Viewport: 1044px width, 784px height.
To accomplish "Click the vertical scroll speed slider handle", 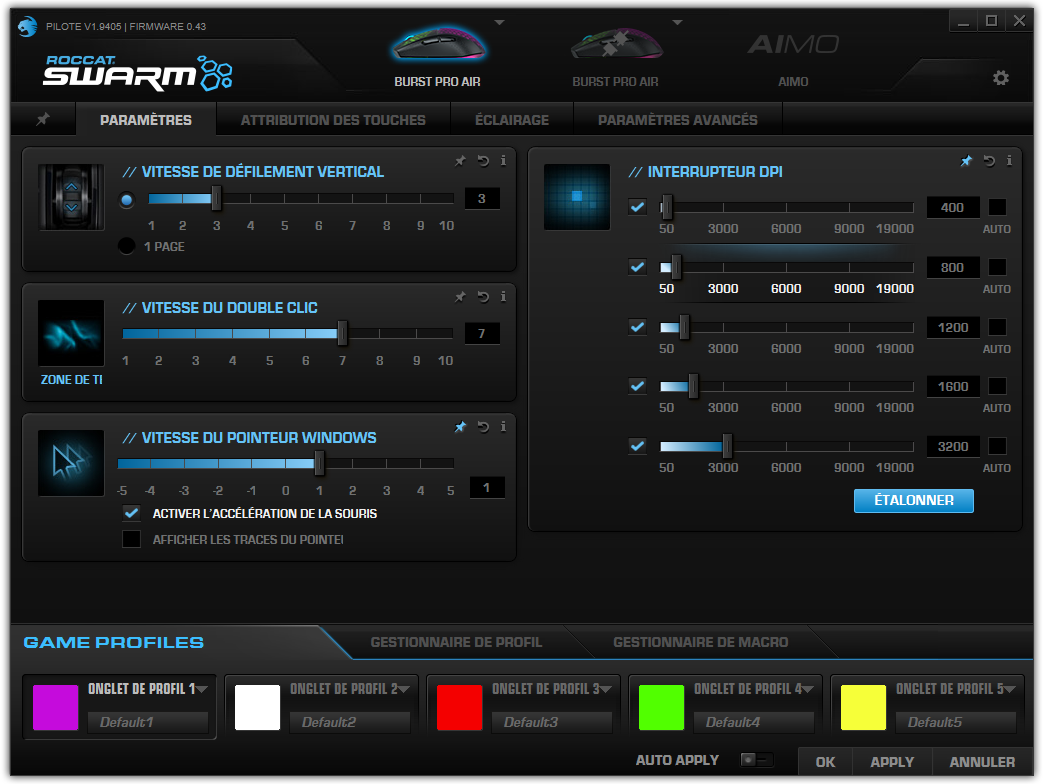I will (216, 198).
